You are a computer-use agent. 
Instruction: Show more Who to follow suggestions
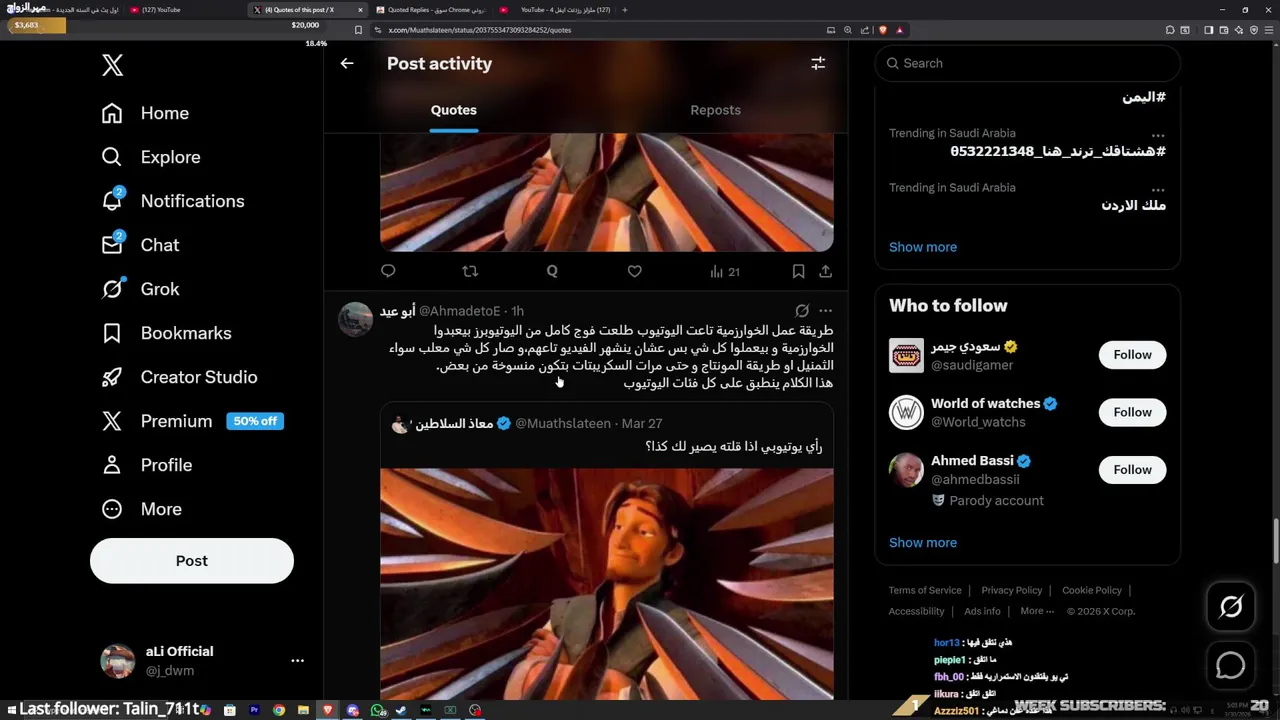pos(923,542)
